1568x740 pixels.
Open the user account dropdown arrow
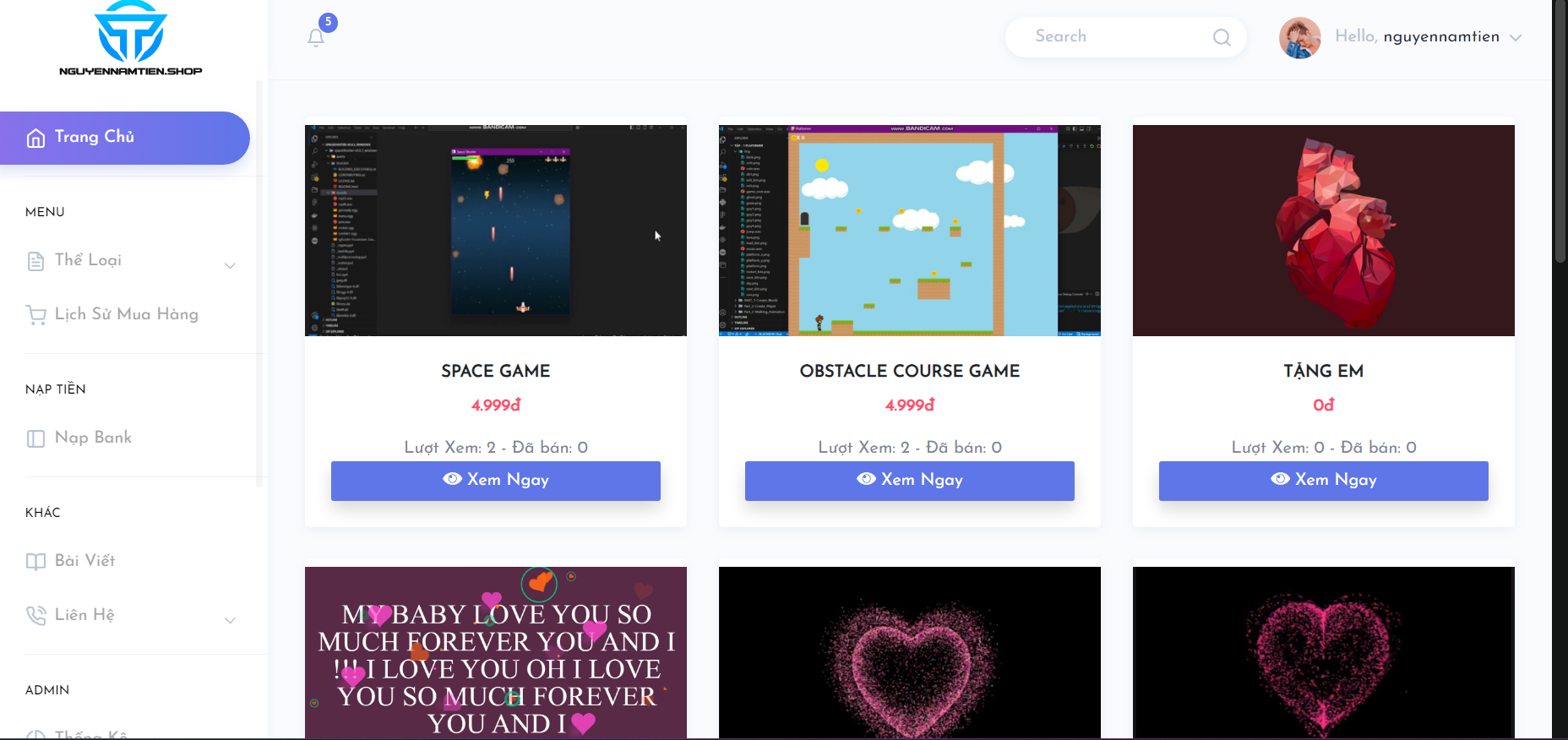click(1516, 37)
